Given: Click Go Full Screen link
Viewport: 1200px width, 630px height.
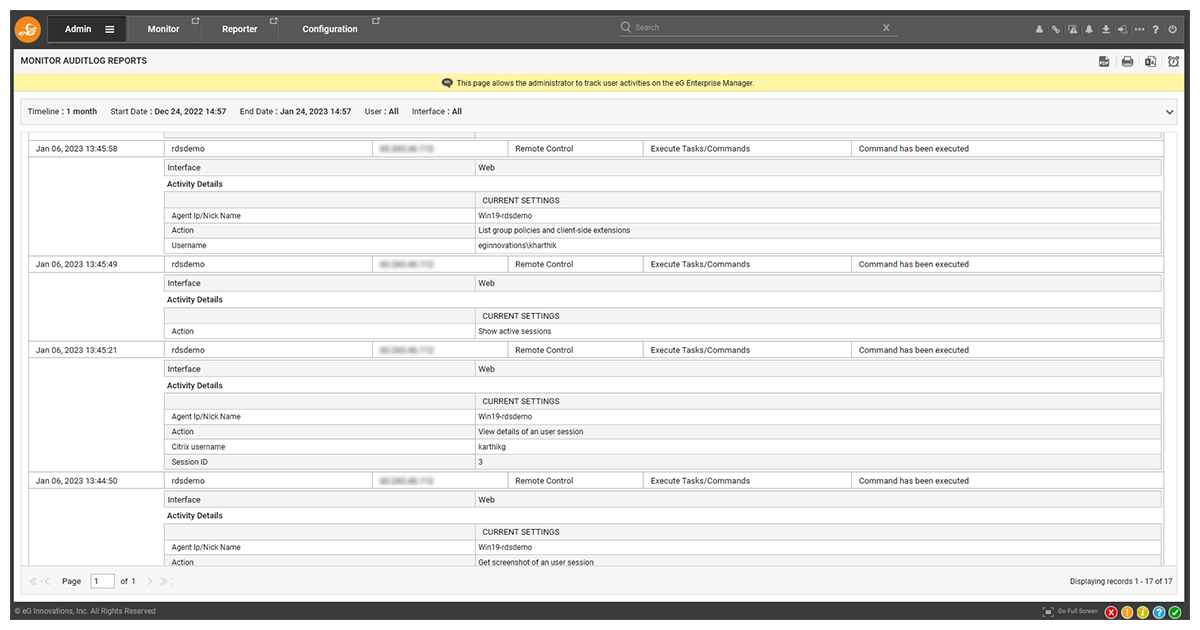Looking at the screenshot, I should point(1078,611).
